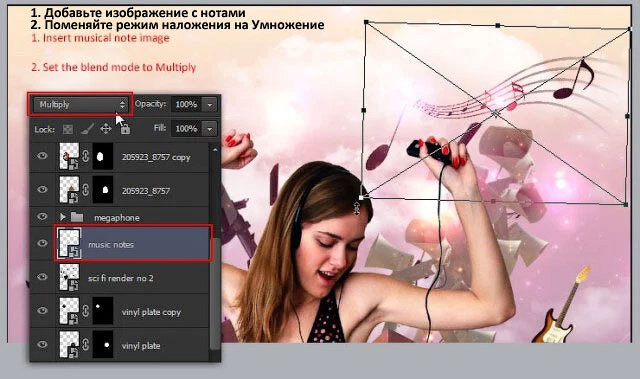Toggle lock image pixels brush icon
The height and width of the screenshot is (379, 640).
click(x=87, y=129)
